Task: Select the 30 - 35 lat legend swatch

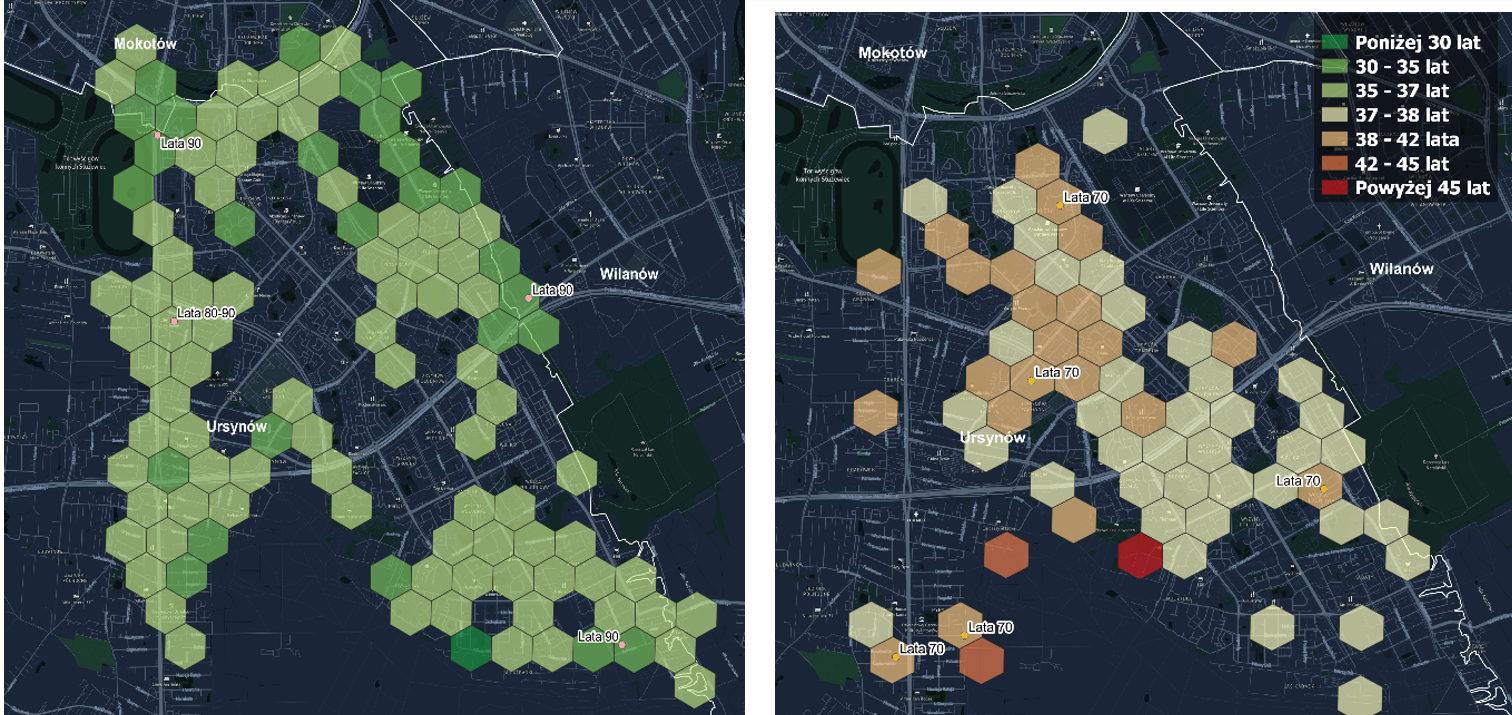Action: (x=1333, y=67)
